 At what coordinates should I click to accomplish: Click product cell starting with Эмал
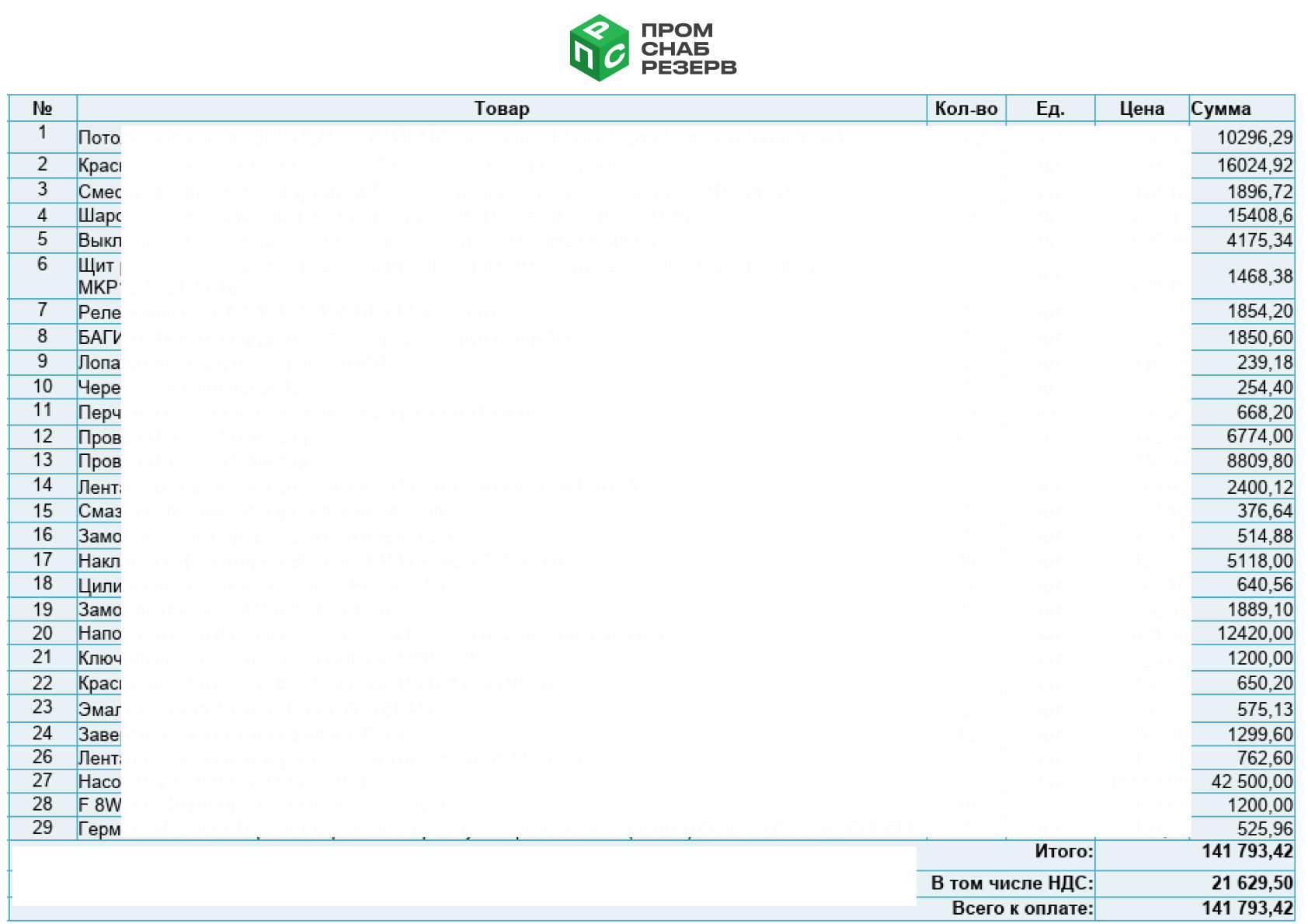tap(502, 710)
